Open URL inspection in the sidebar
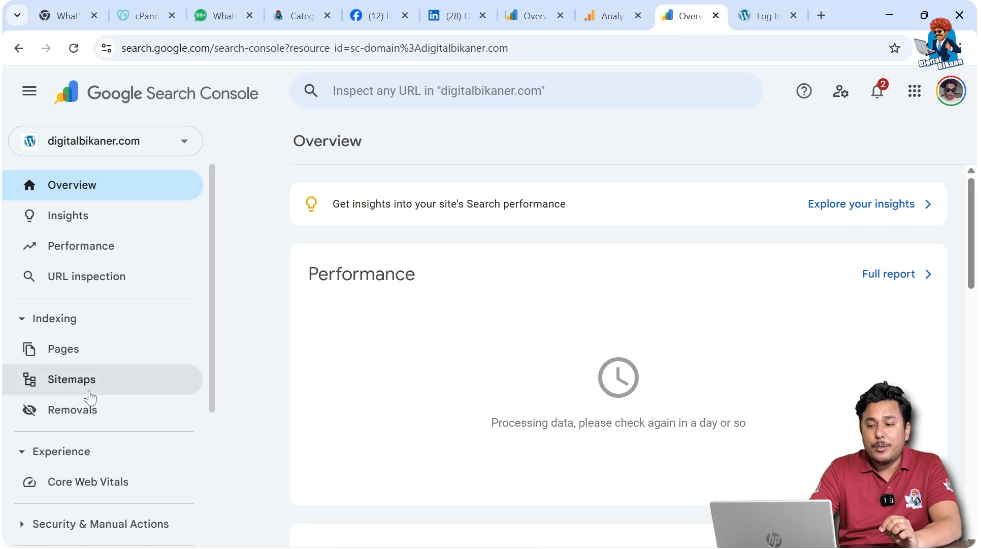 102,276
